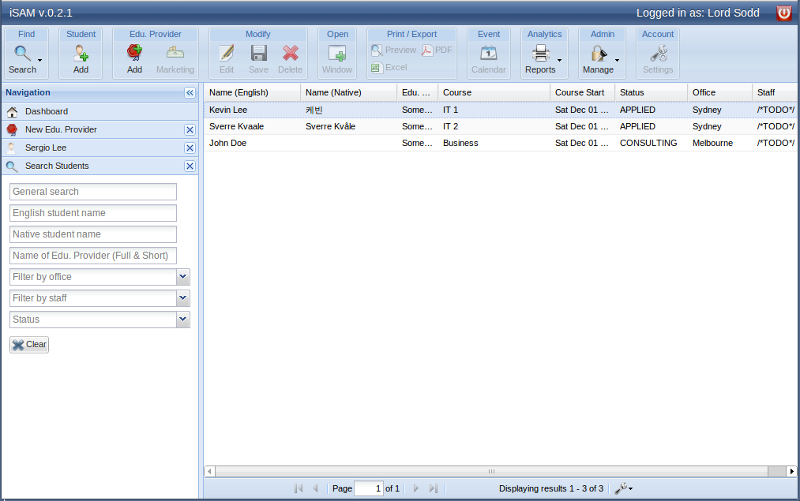Export to PDF
800x501 pixels.
437,50
